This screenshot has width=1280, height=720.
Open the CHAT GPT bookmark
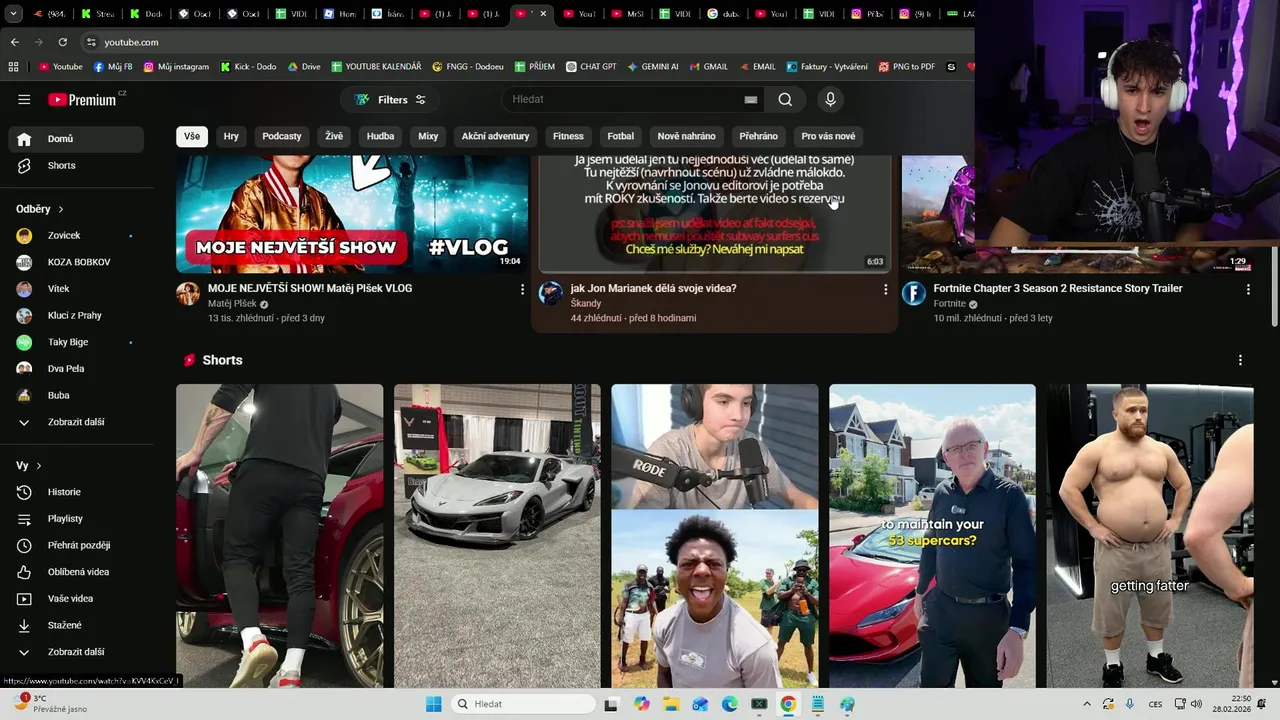coord(590,67)
